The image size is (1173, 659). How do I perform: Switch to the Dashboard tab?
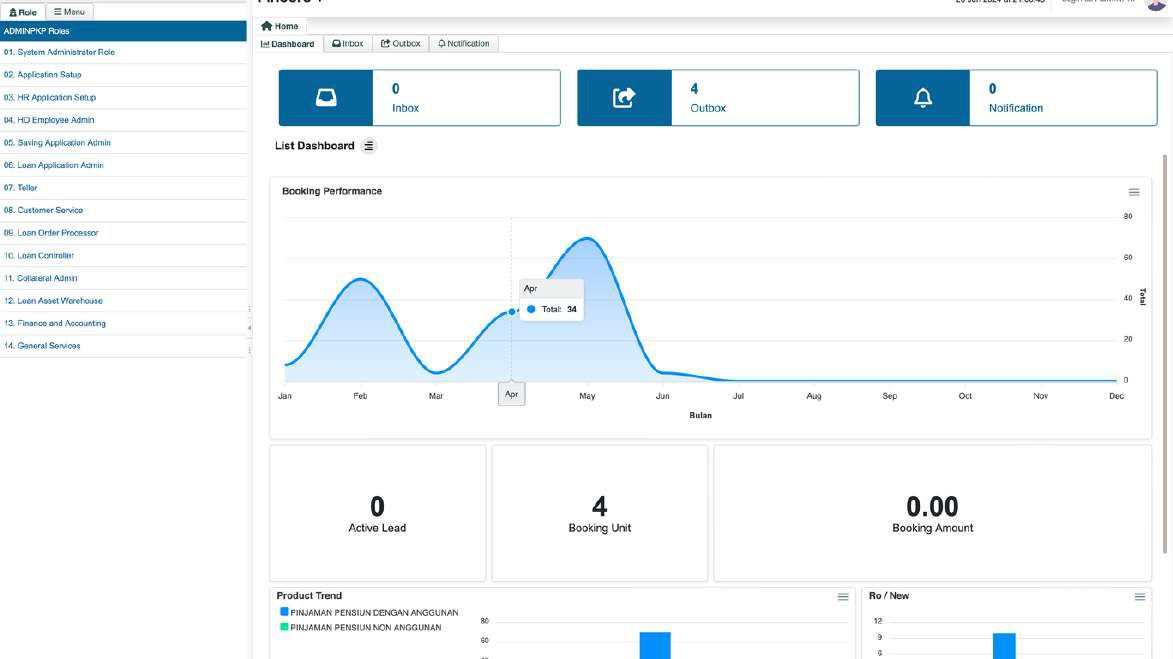(288, 44)
